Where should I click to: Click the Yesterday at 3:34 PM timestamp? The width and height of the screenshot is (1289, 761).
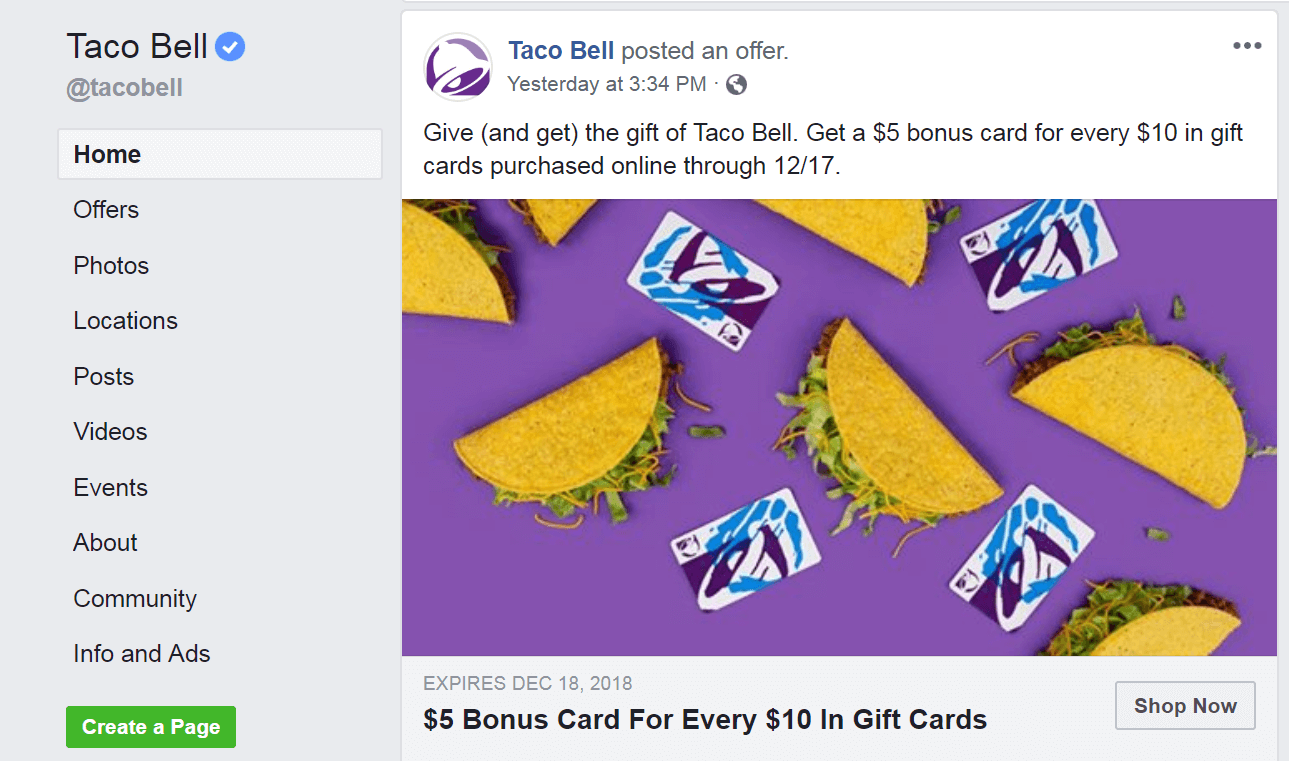606,85
